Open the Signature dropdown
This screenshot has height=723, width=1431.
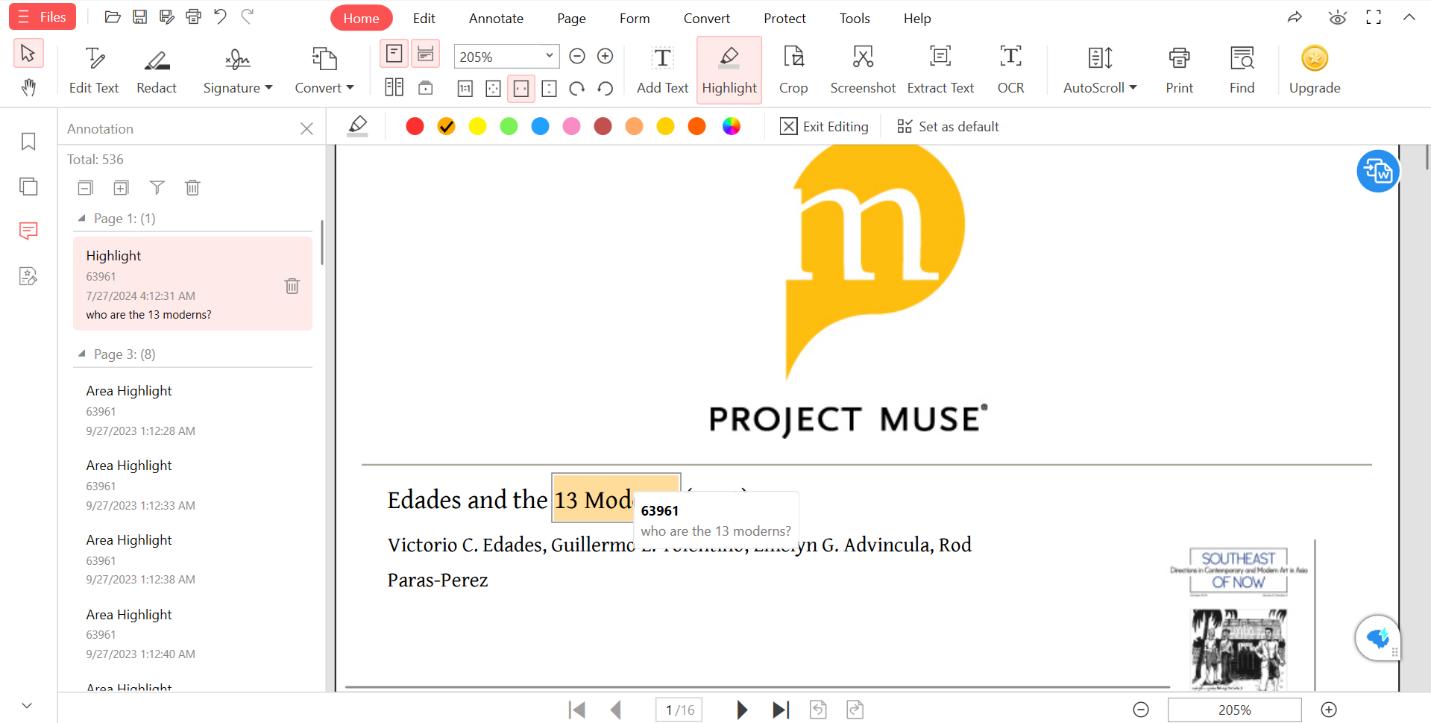[x=238, y=70]
